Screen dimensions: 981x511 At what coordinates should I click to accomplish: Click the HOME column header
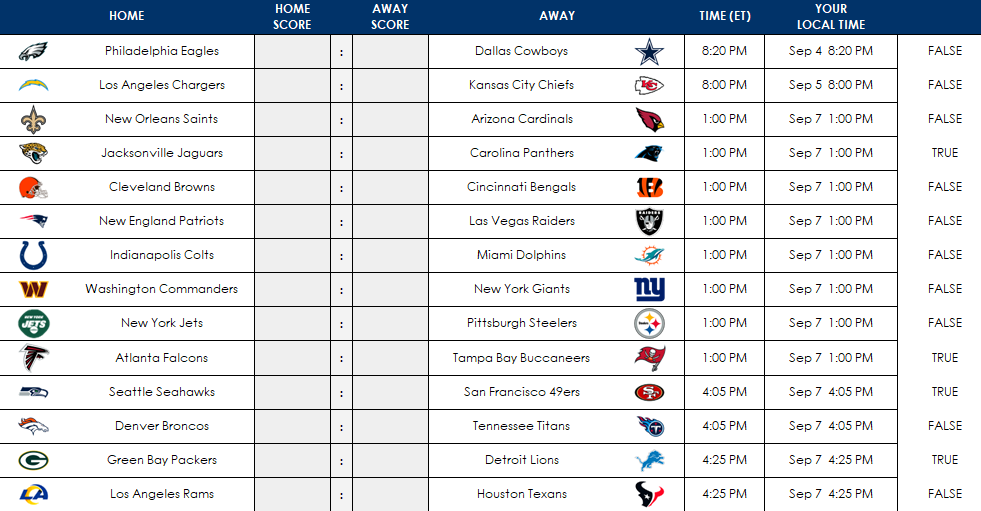126,16
